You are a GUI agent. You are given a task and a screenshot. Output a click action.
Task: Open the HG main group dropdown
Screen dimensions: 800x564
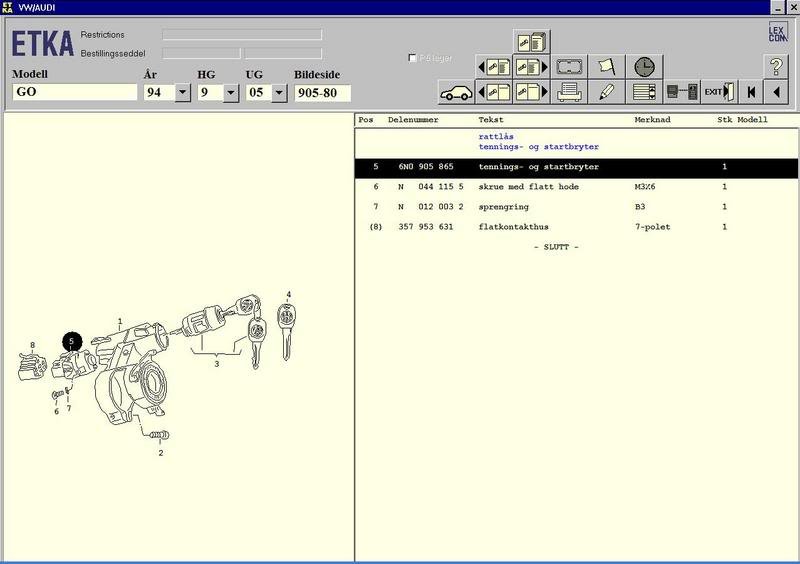pos(231,93)
